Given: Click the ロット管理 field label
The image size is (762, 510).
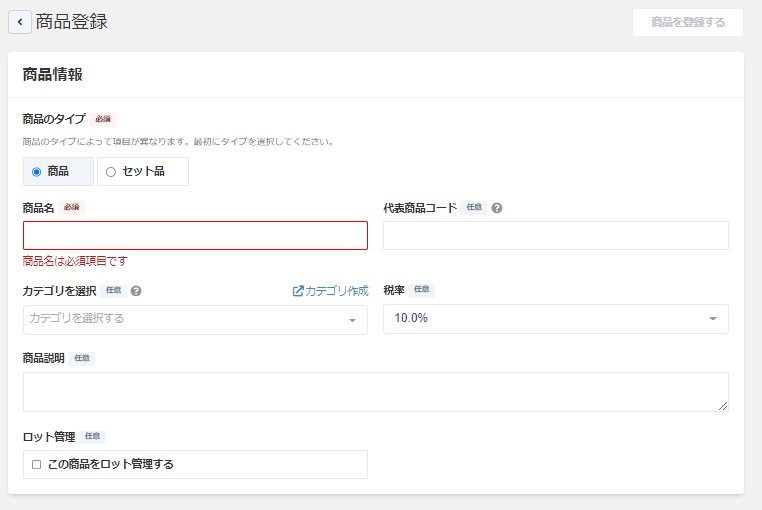Looking at the screenshot, I should click(x=49, y=437).
